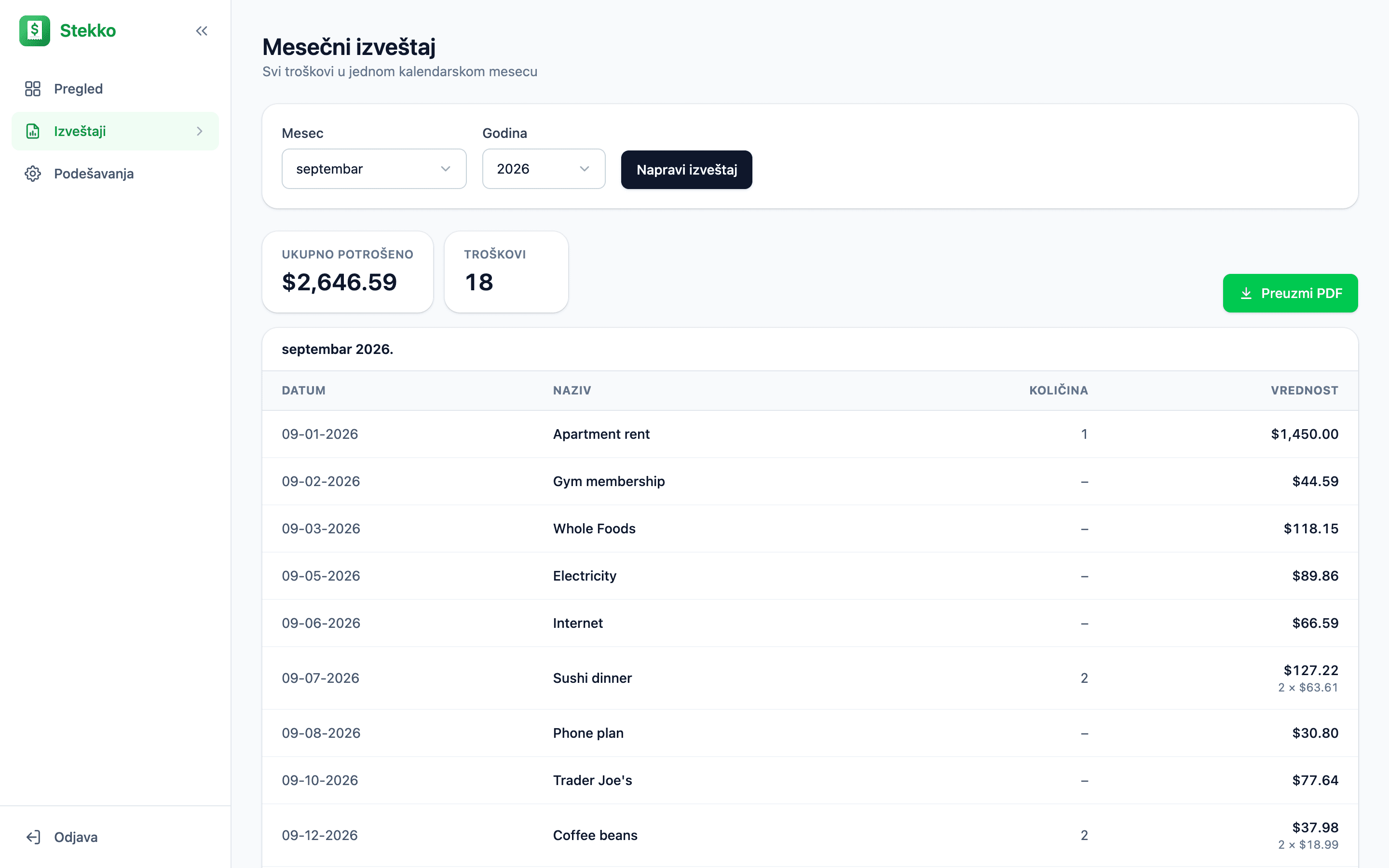Open the Godina dropdown showing 2026
This screenshot has width=1389, height=868.
(x=544, y=169)
